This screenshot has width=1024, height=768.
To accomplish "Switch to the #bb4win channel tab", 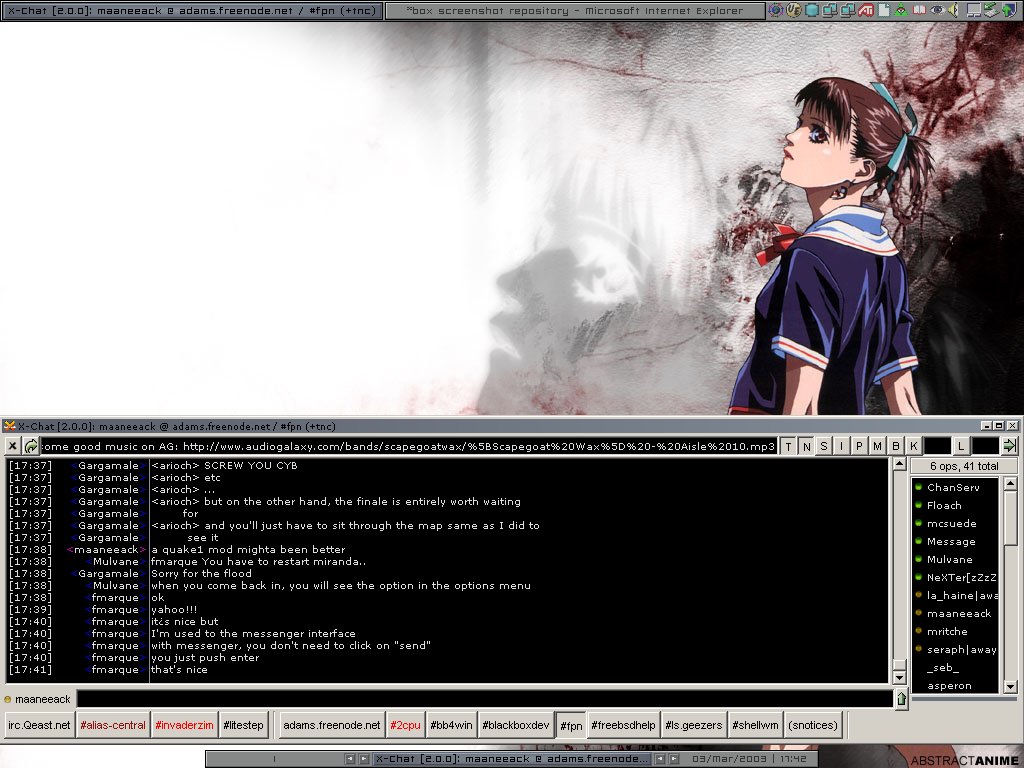I will [x=451, y=725].
